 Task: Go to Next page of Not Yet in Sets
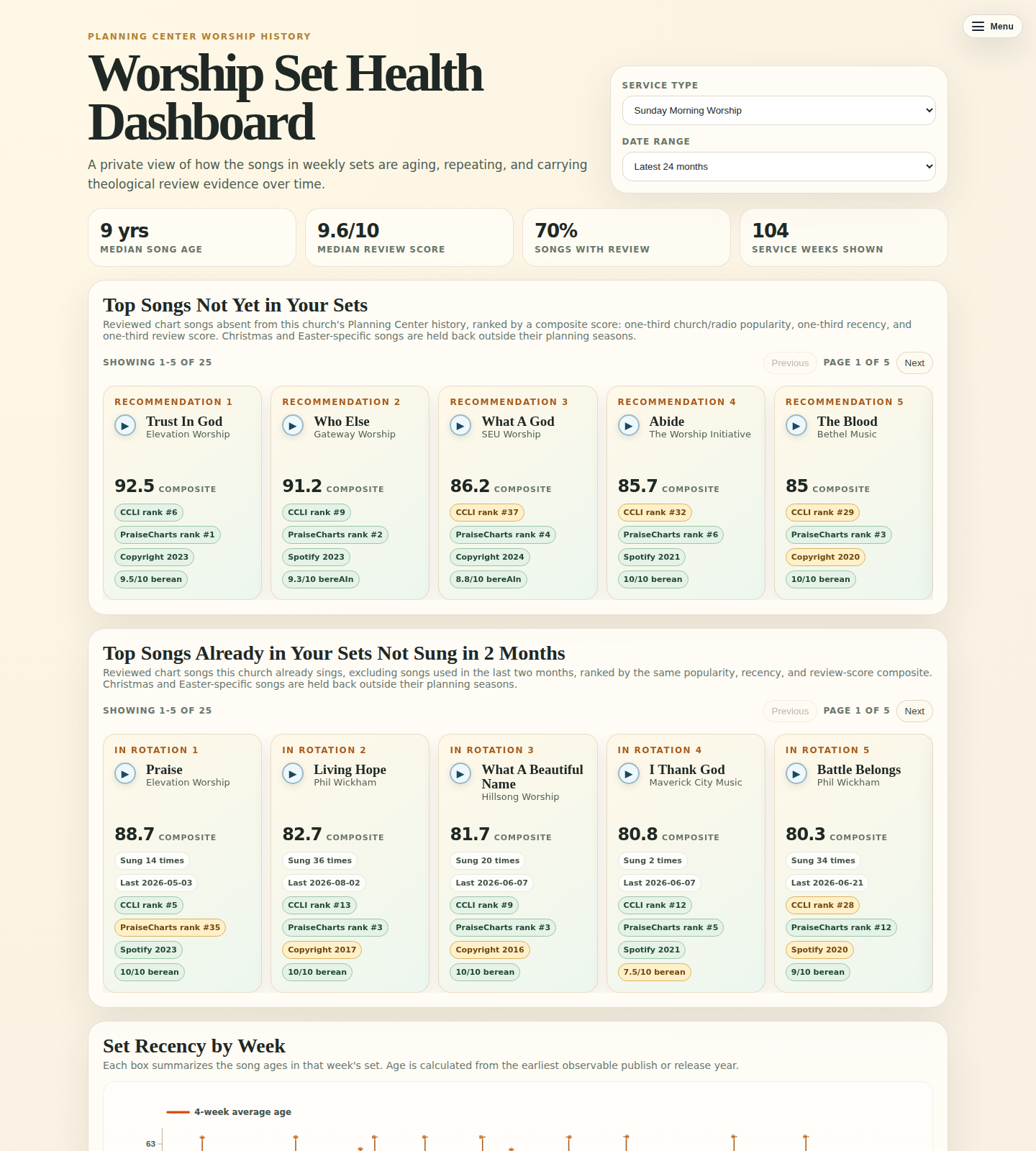pyautogui.click(x=914, y=363)
